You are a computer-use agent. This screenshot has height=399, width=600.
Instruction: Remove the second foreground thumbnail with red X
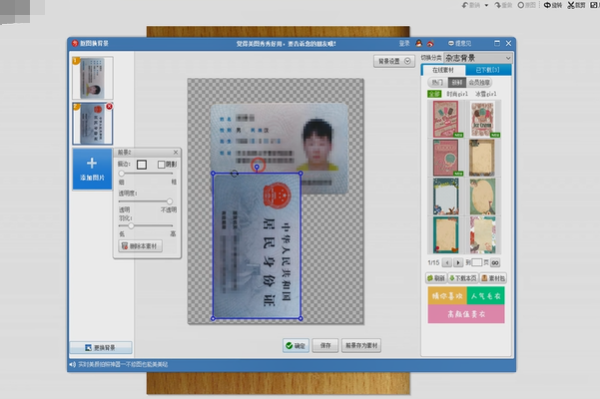[109, 106]
